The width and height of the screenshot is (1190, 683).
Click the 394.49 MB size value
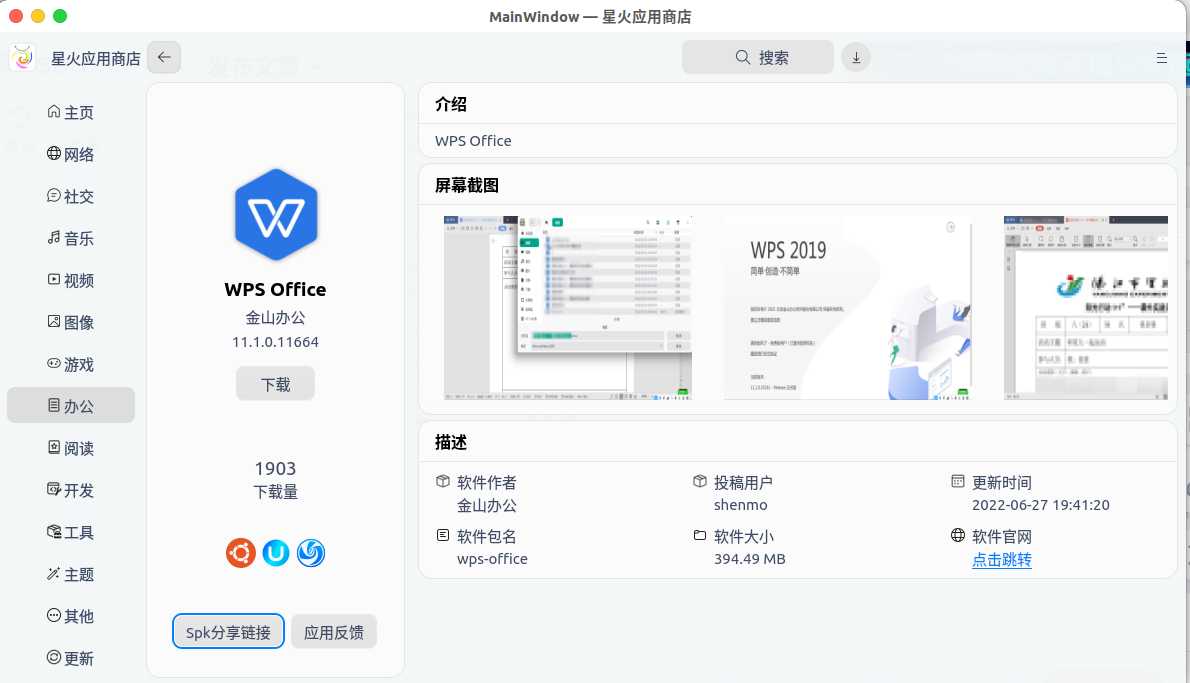(750, 559)
